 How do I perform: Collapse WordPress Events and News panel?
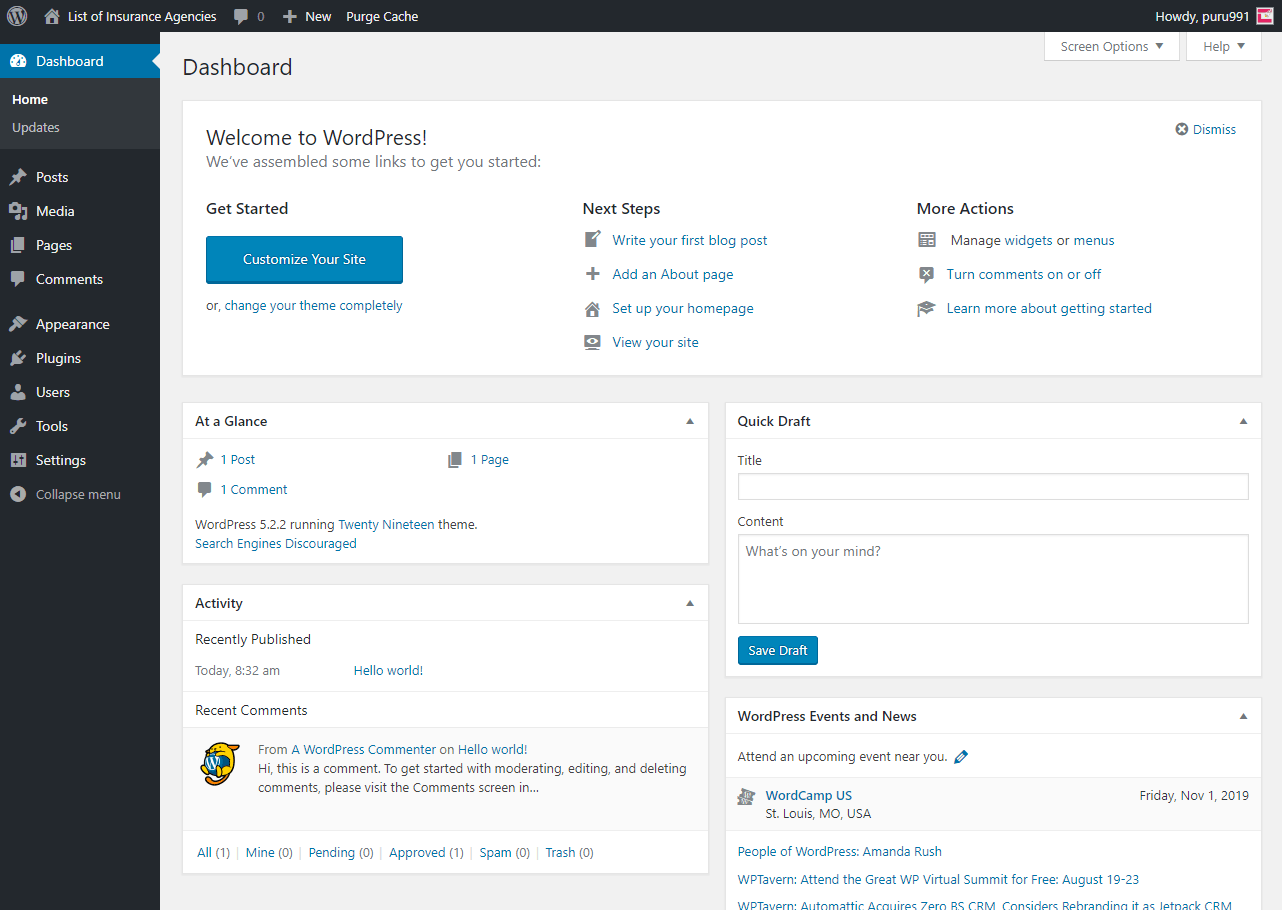[x=1244, y=716]
